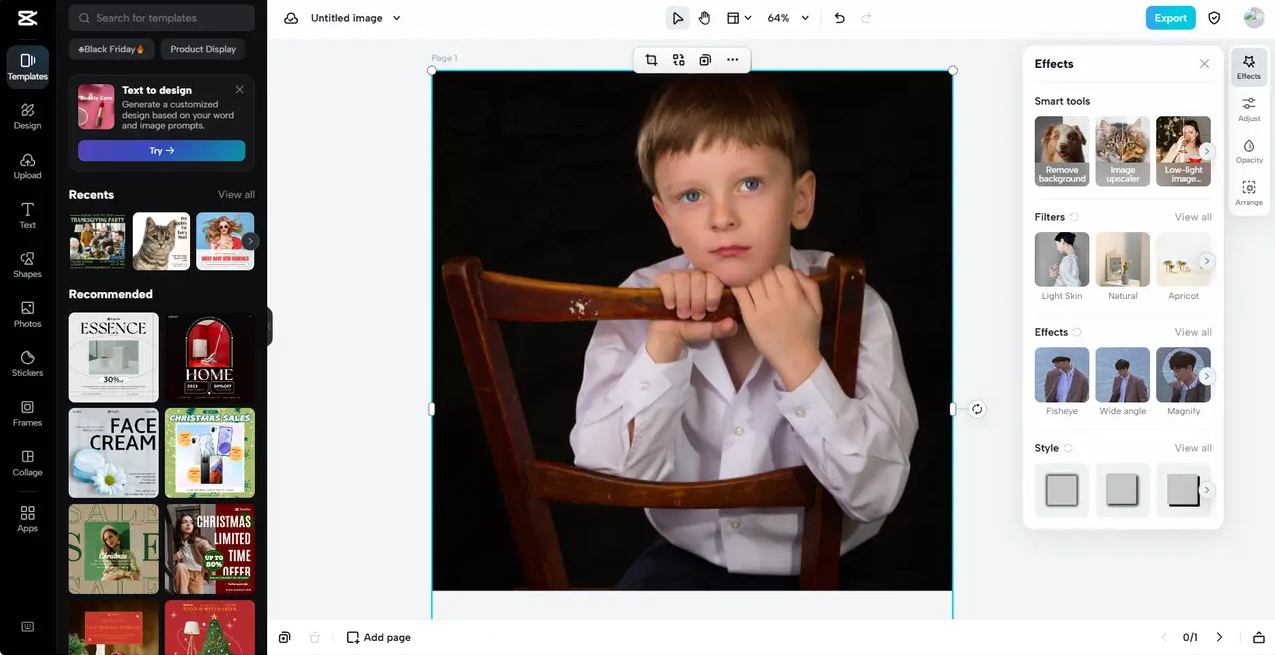Close the Text to design banner
Screen dimensions: 1275x655
239,89
